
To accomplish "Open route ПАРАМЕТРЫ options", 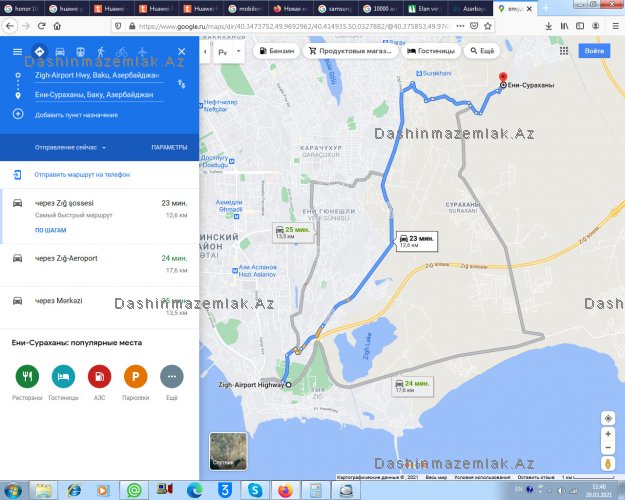I will point(169,148).
